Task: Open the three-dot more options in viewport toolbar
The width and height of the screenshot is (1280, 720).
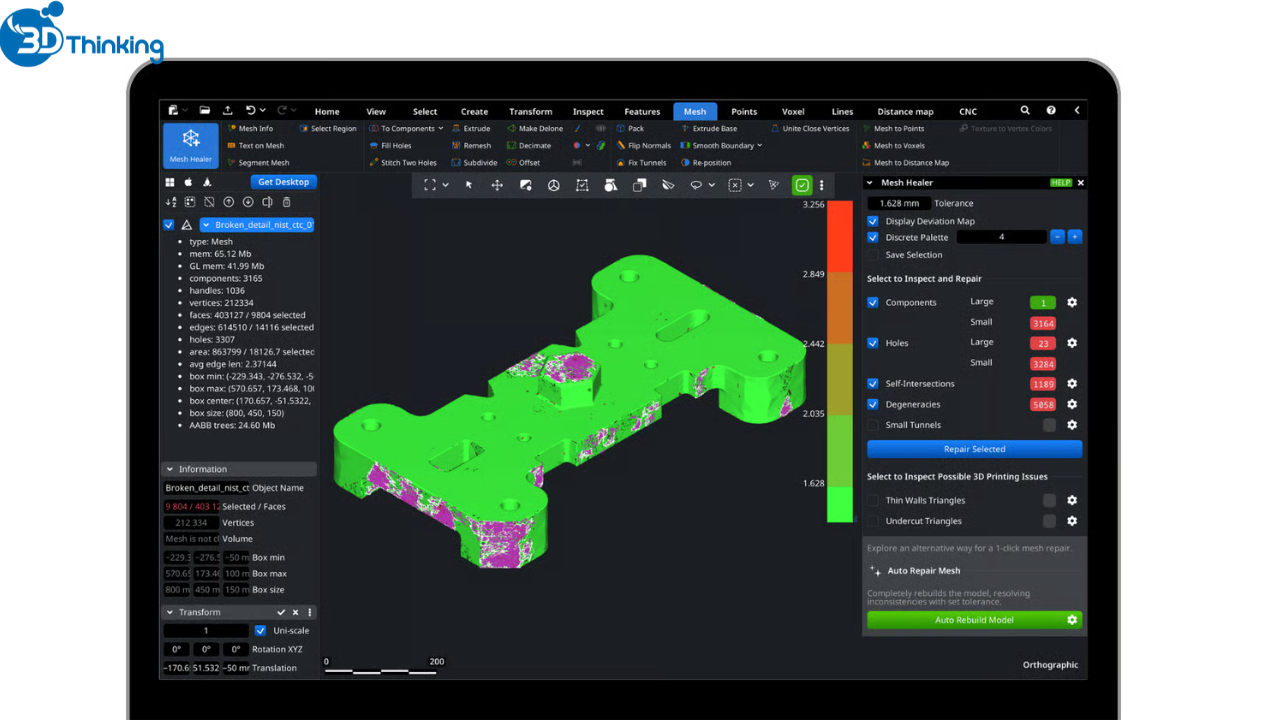Action: click(x=822, y=185)
